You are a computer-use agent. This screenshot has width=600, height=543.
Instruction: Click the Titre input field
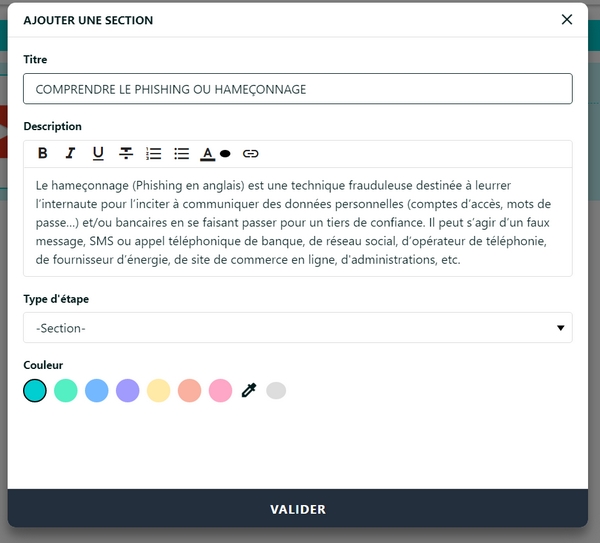point(298,89)
